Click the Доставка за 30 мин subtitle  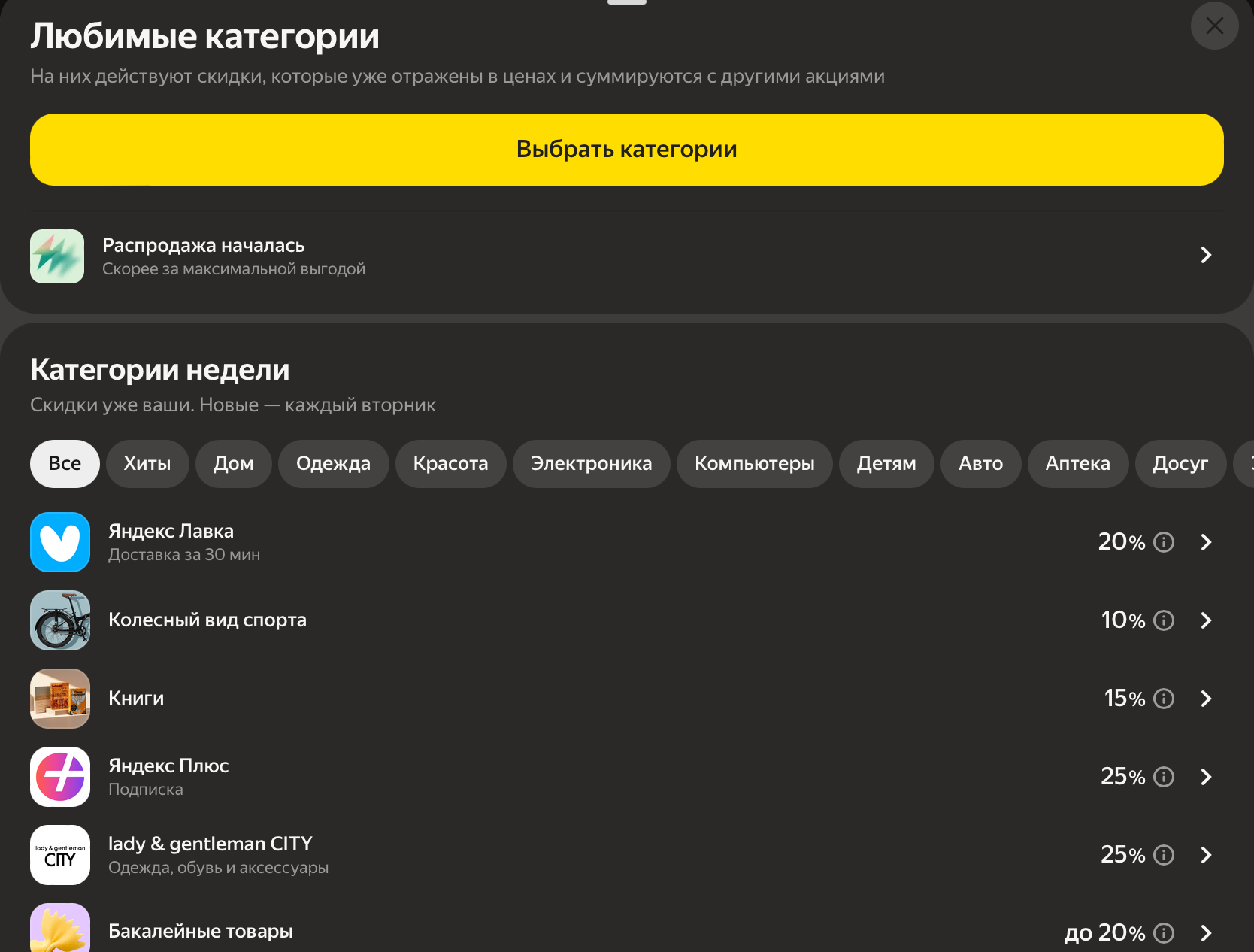184,555
